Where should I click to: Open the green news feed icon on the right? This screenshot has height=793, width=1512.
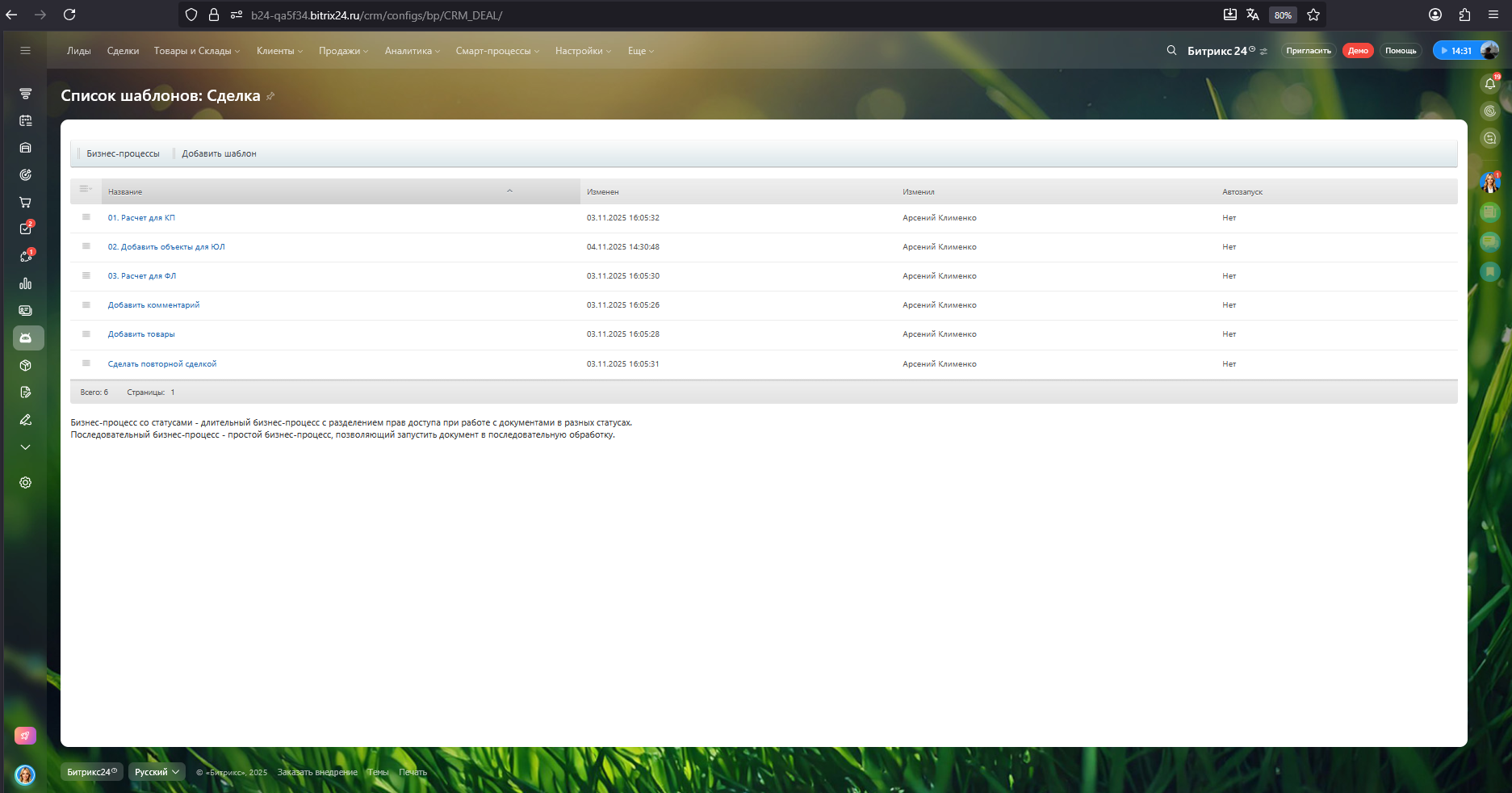[x=1490, y=212]
